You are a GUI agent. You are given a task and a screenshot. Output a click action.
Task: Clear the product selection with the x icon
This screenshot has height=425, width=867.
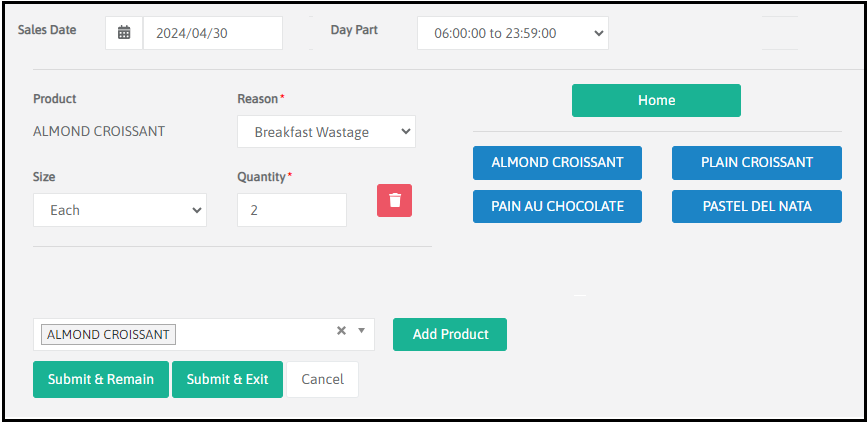pos(341,331)
